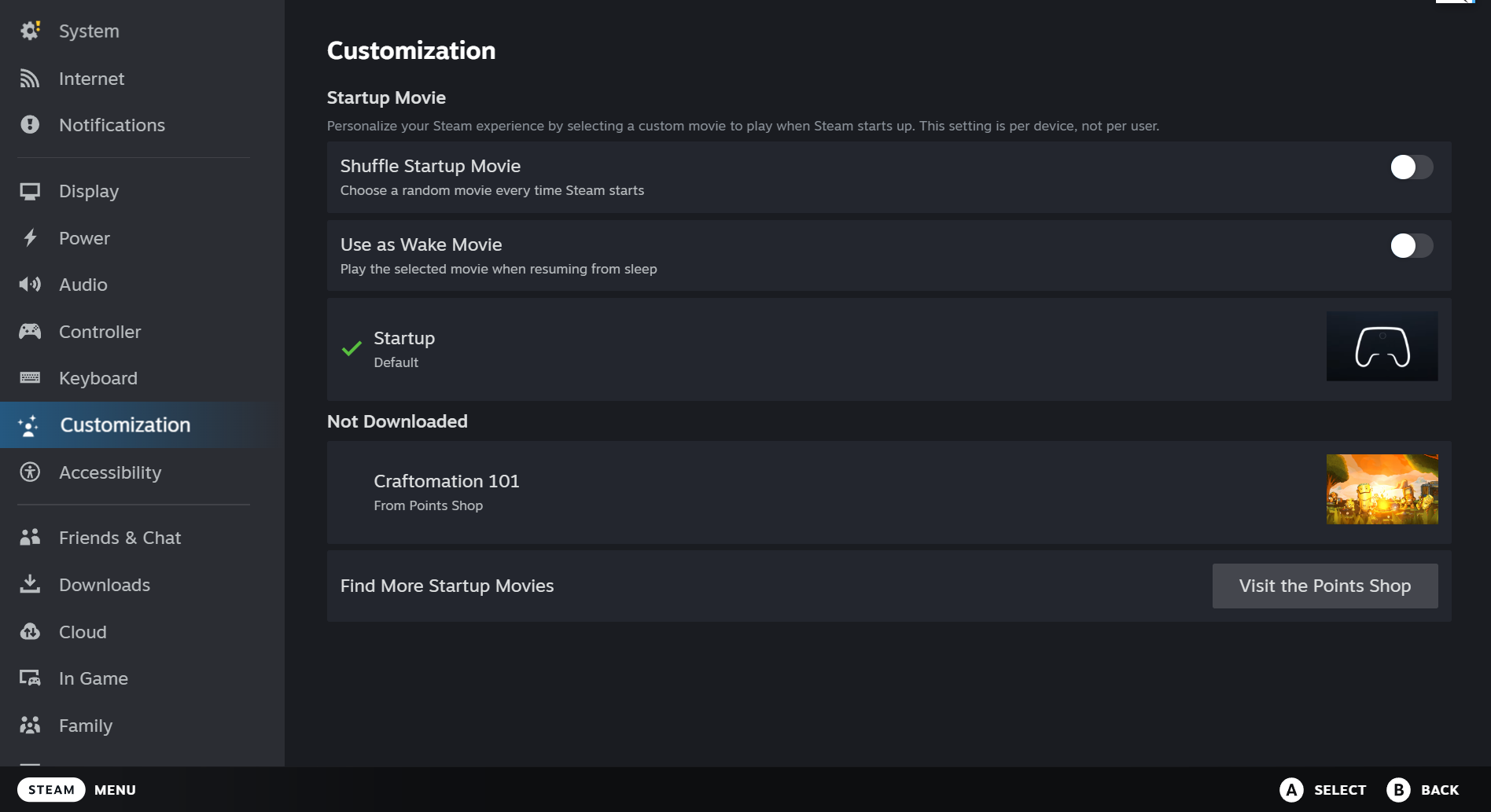This screenshot has height=812, width=1491.
Task: Select the Startup Default movie row
Action: coord(889,349)
